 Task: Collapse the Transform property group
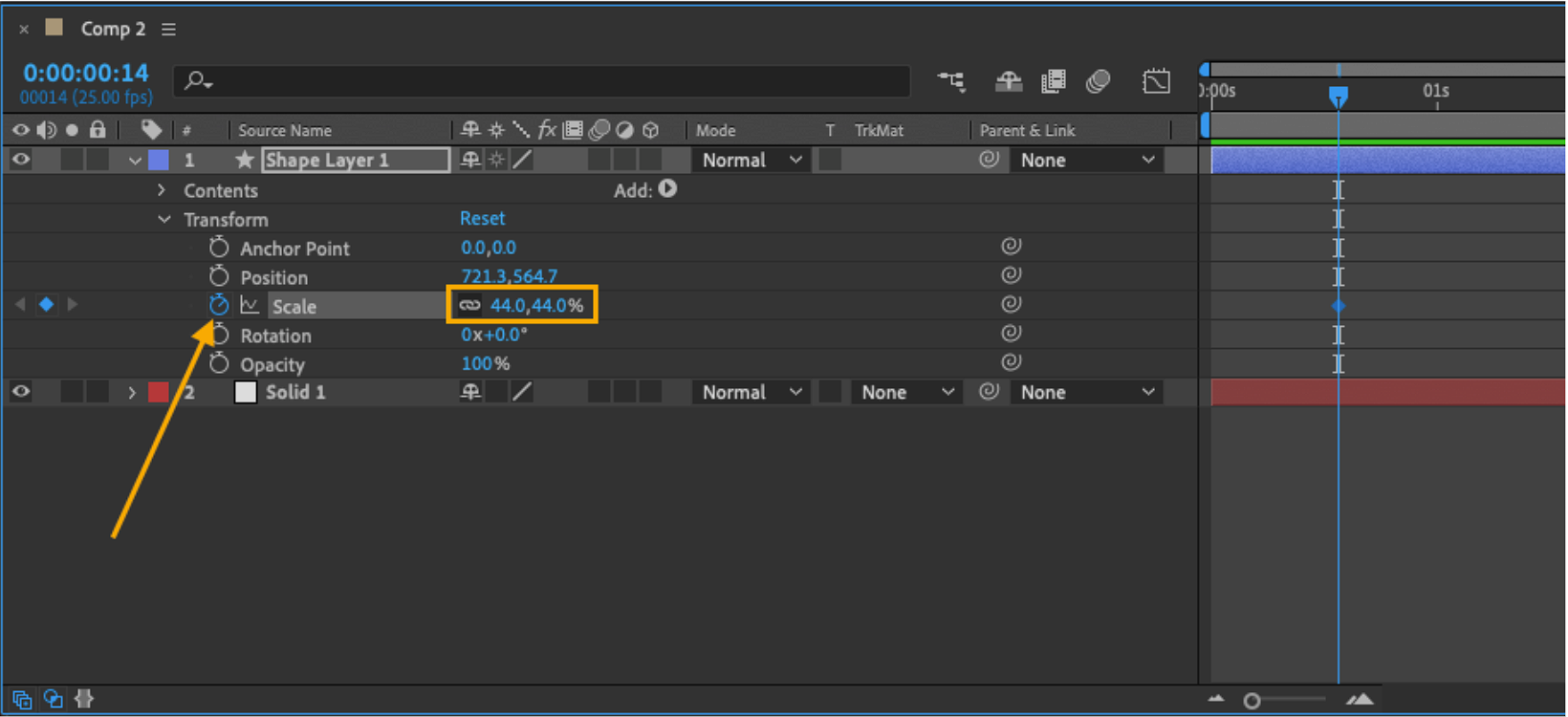pos(164,219)
